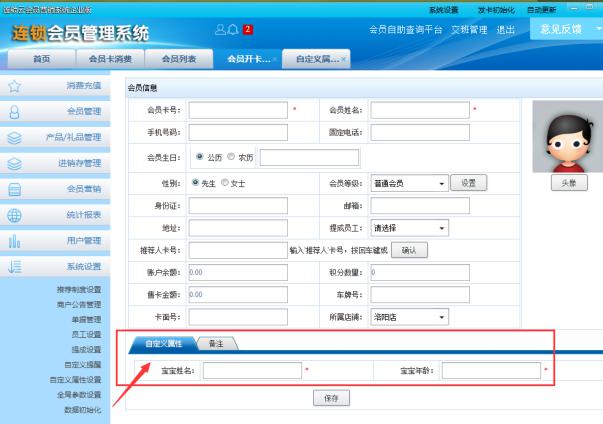Screen dimensions: 603x424
Task: Expand the 提成员工 dropdown
Action: (x=407, y=228)
